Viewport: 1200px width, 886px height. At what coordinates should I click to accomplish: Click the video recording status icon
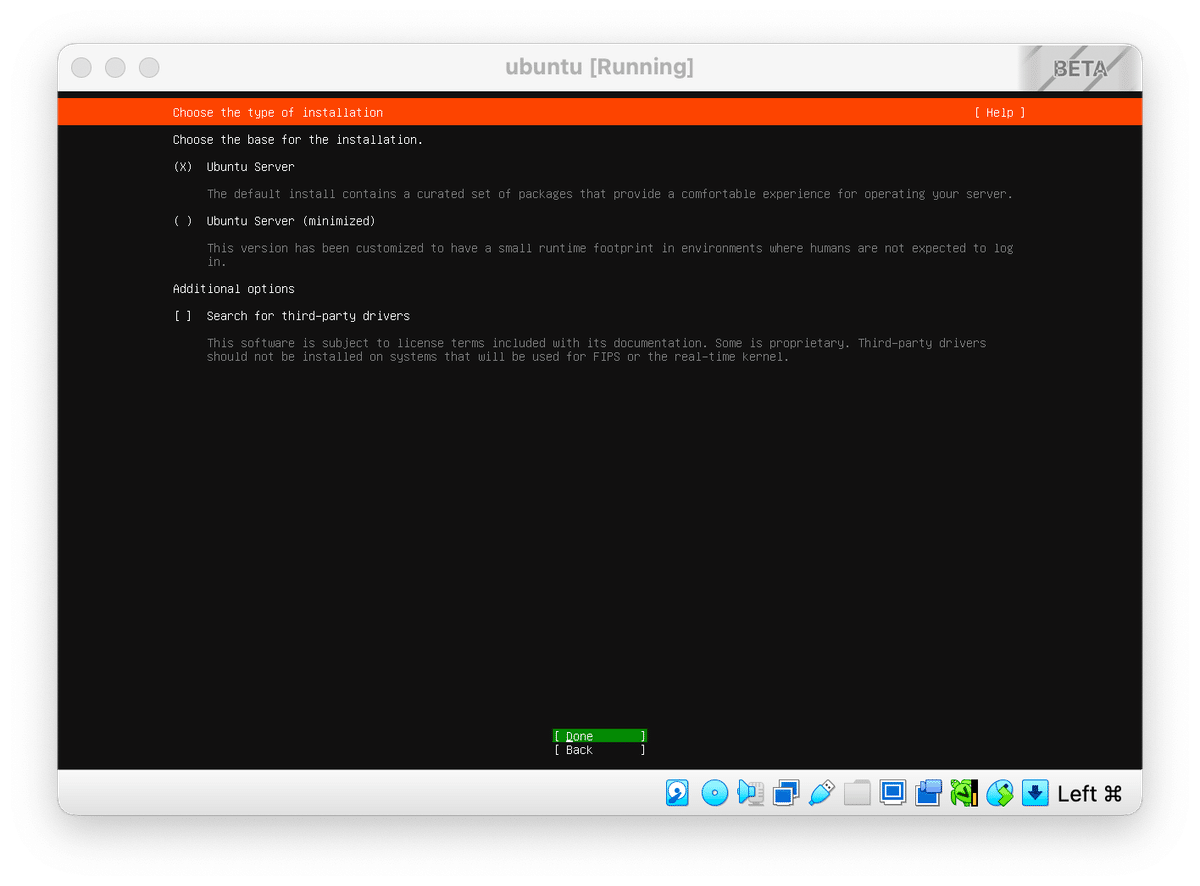[928, 793]
